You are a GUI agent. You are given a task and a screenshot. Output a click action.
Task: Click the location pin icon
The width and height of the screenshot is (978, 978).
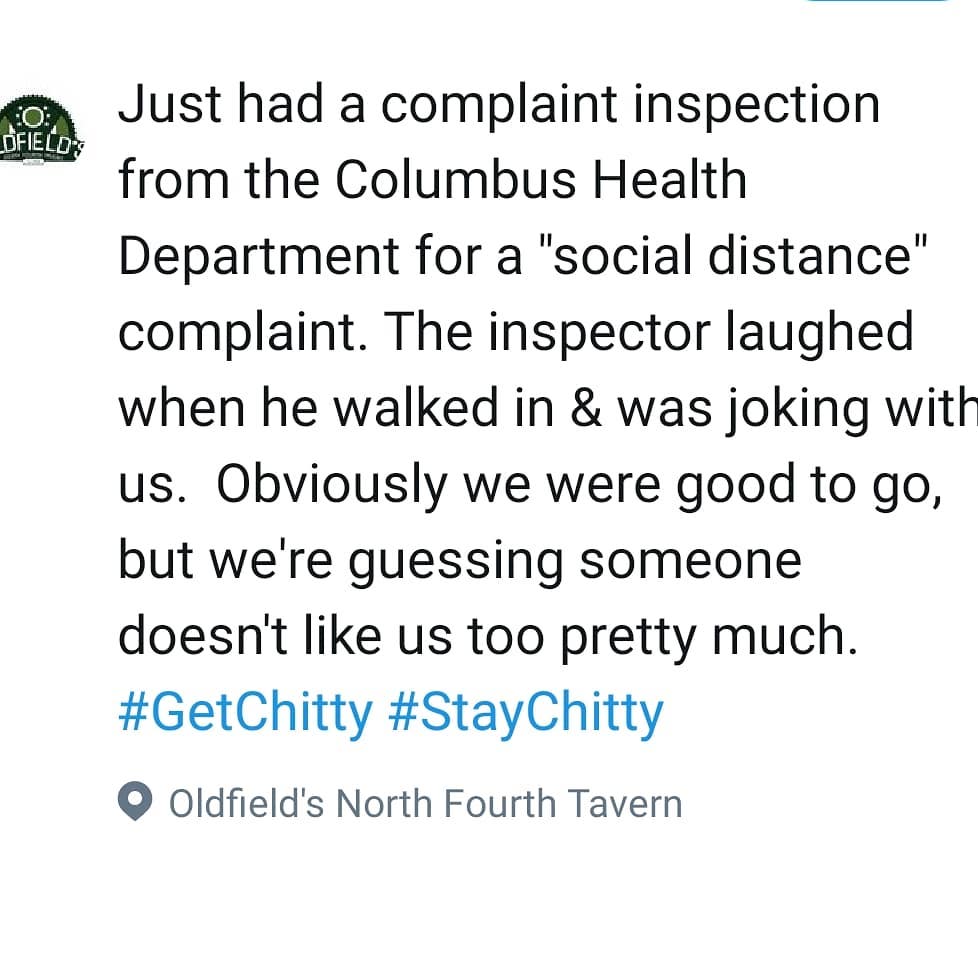(x=135, y=802)
